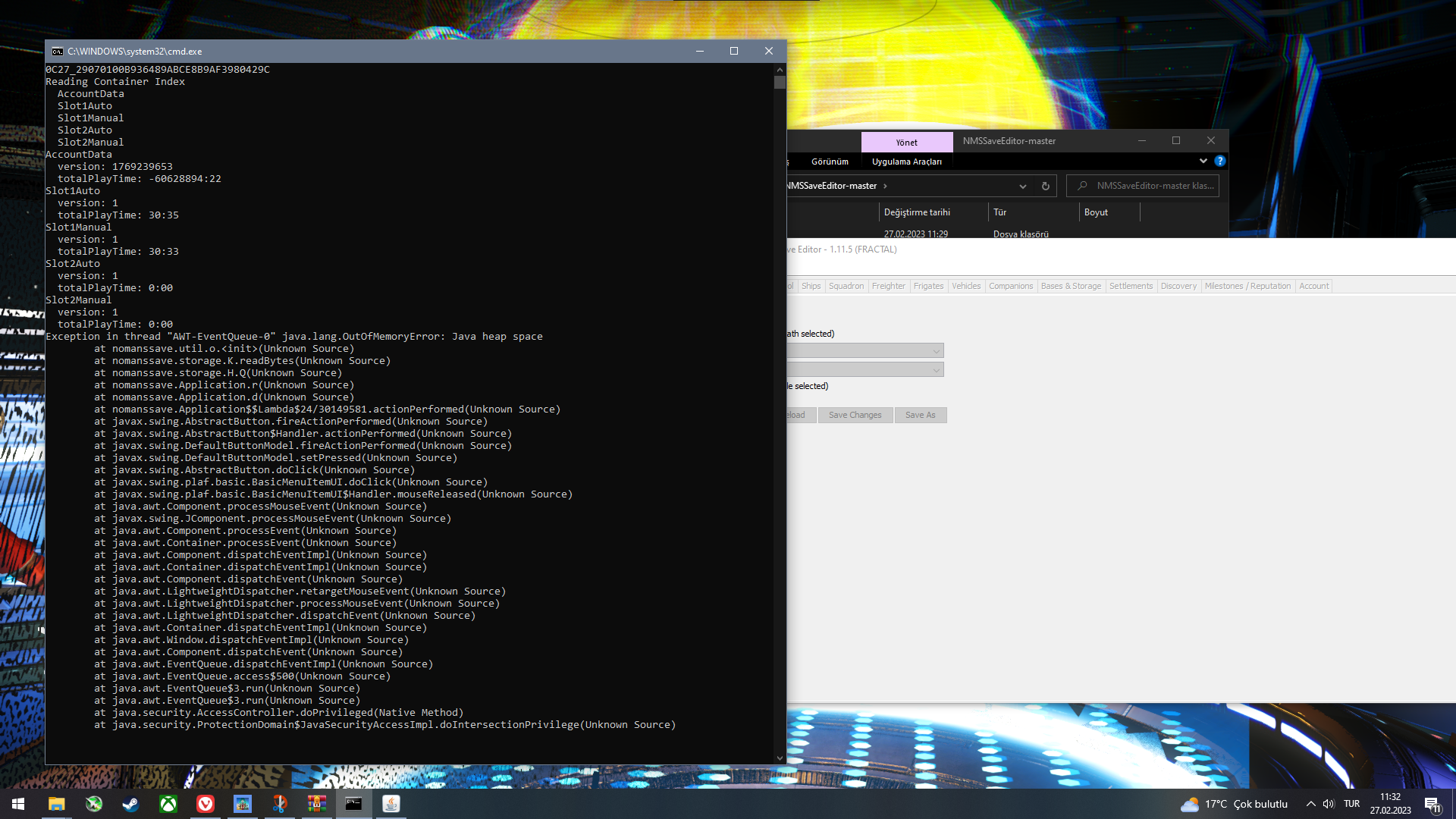The width and height of the screenshot is (1456, 819).
Task: Select the Account tab
Action: point(1313,286)
